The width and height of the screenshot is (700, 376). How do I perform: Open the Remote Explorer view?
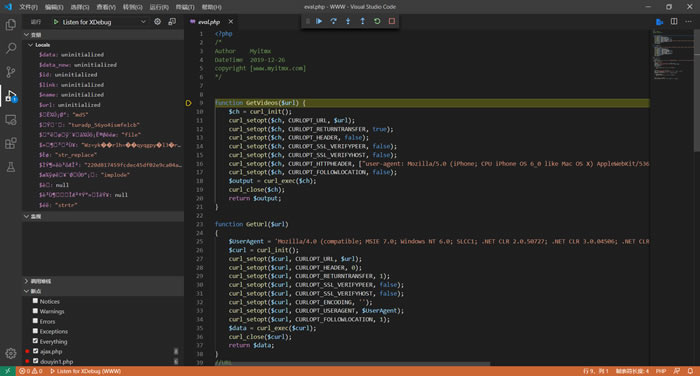(11, 120)
